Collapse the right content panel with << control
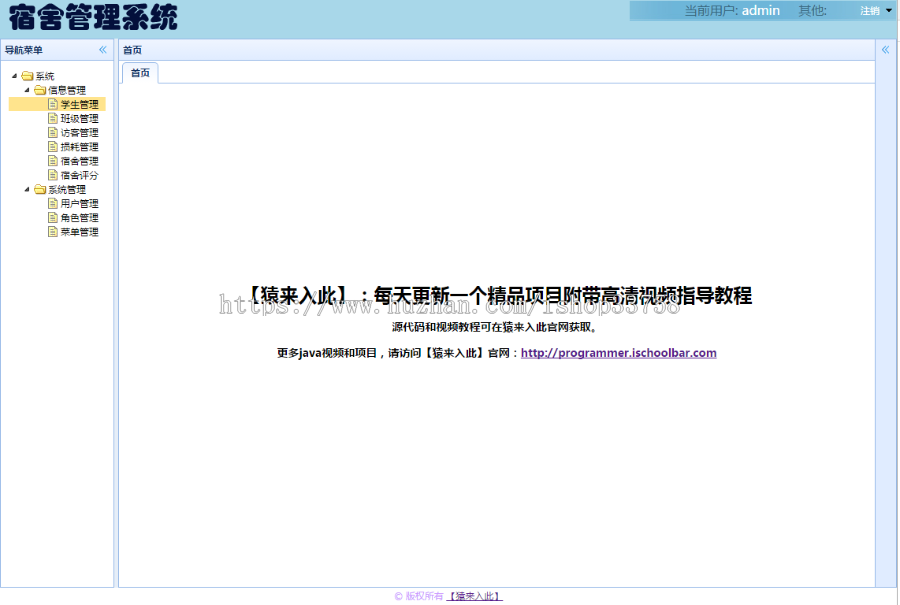 click(885, 49)
